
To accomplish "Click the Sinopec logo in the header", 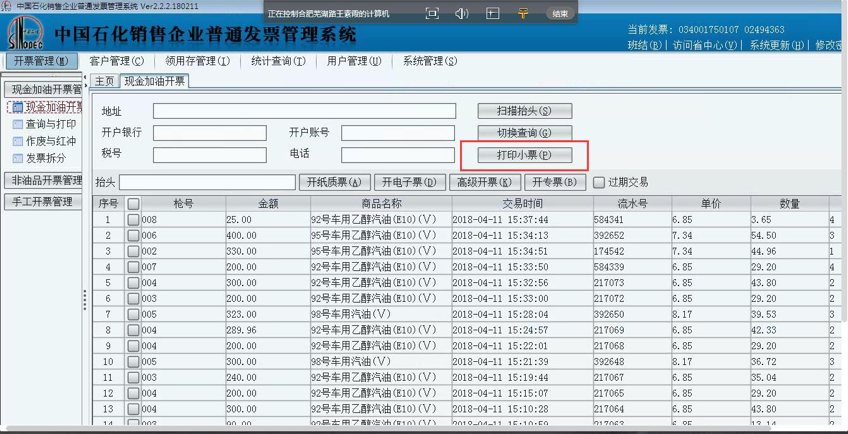I will point(25,32).
